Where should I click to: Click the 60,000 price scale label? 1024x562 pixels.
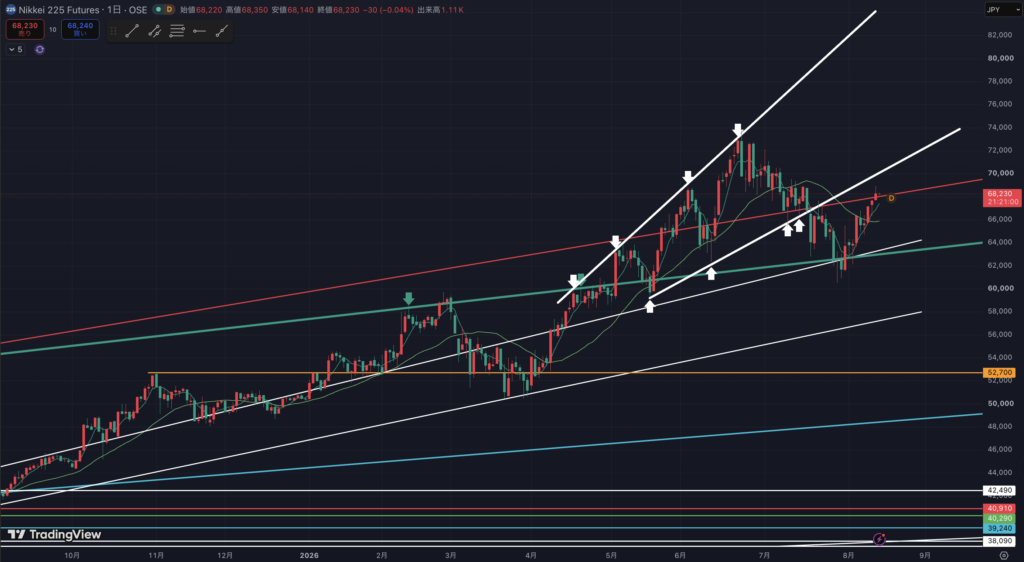[1000, 288]
